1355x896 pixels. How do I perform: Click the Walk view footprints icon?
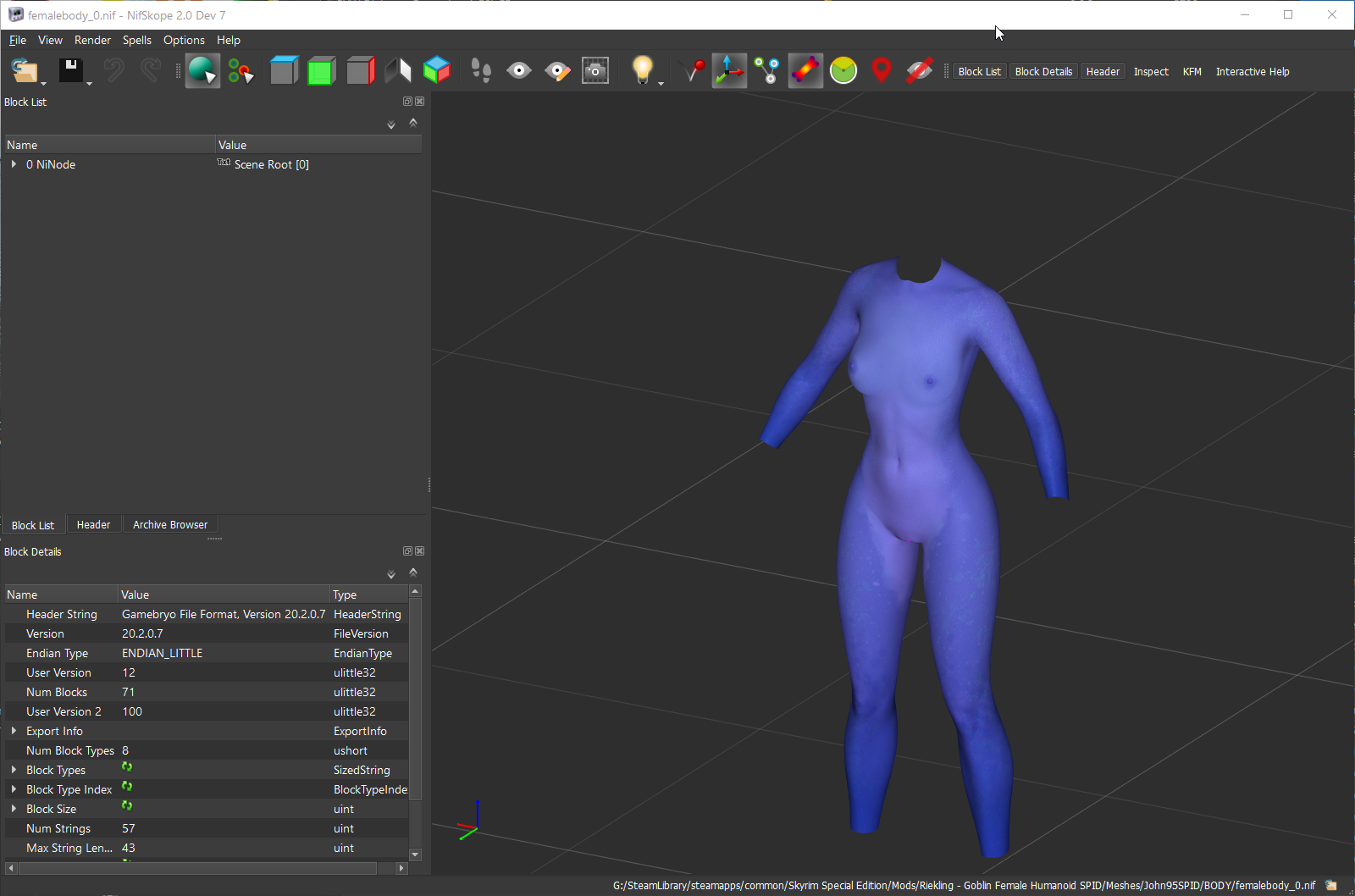click(481, 71)
